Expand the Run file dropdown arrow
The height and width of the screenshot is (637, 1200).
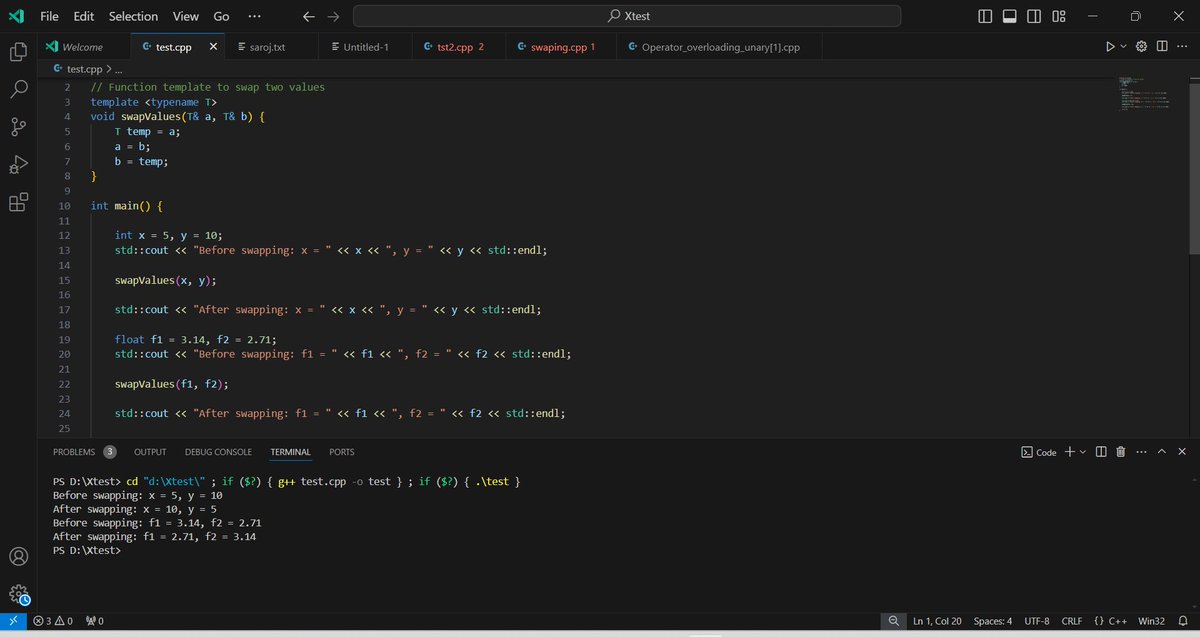1123,47
